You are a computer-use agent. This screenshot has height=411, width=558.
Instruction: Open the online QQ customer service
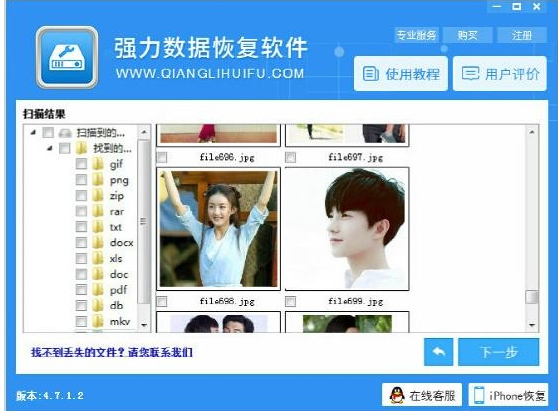[422, 395]
